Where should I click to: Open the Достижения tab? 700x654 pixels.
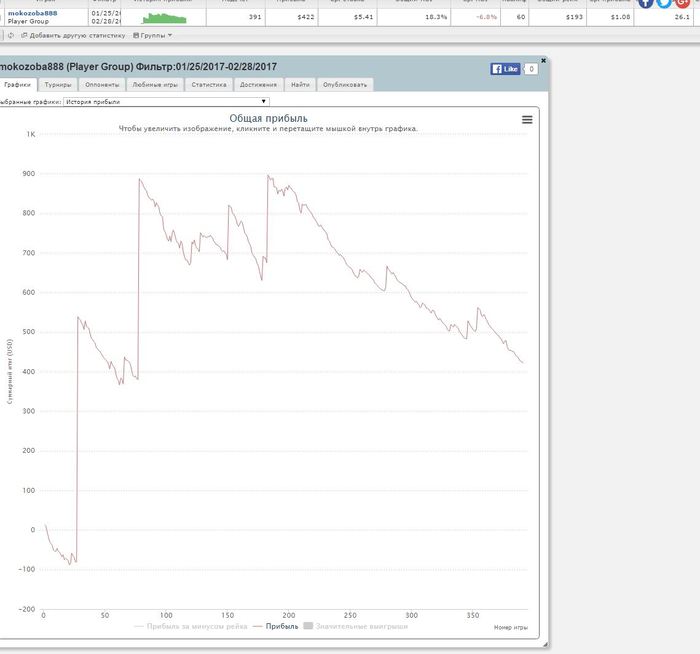pyautogui.click(x=258, y=84)
